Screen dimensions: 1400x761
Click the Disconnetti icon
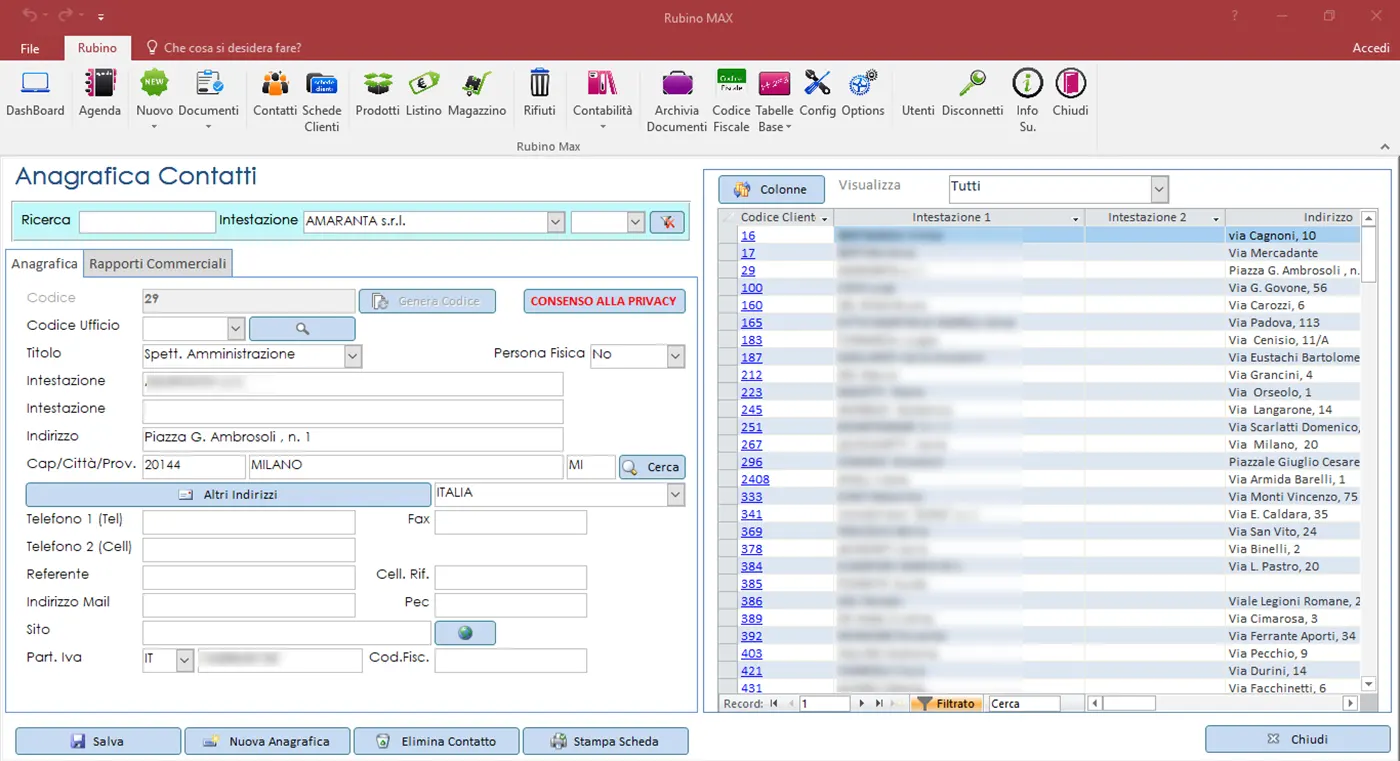[x=972, y=94]
